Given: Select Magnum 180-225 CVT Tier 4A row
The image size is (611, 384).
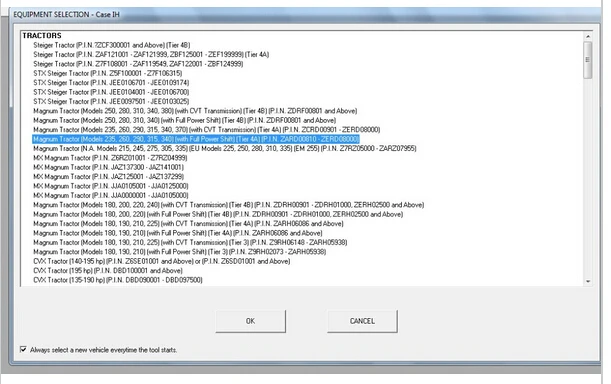Looking at the screenshot, I should 188,224.
